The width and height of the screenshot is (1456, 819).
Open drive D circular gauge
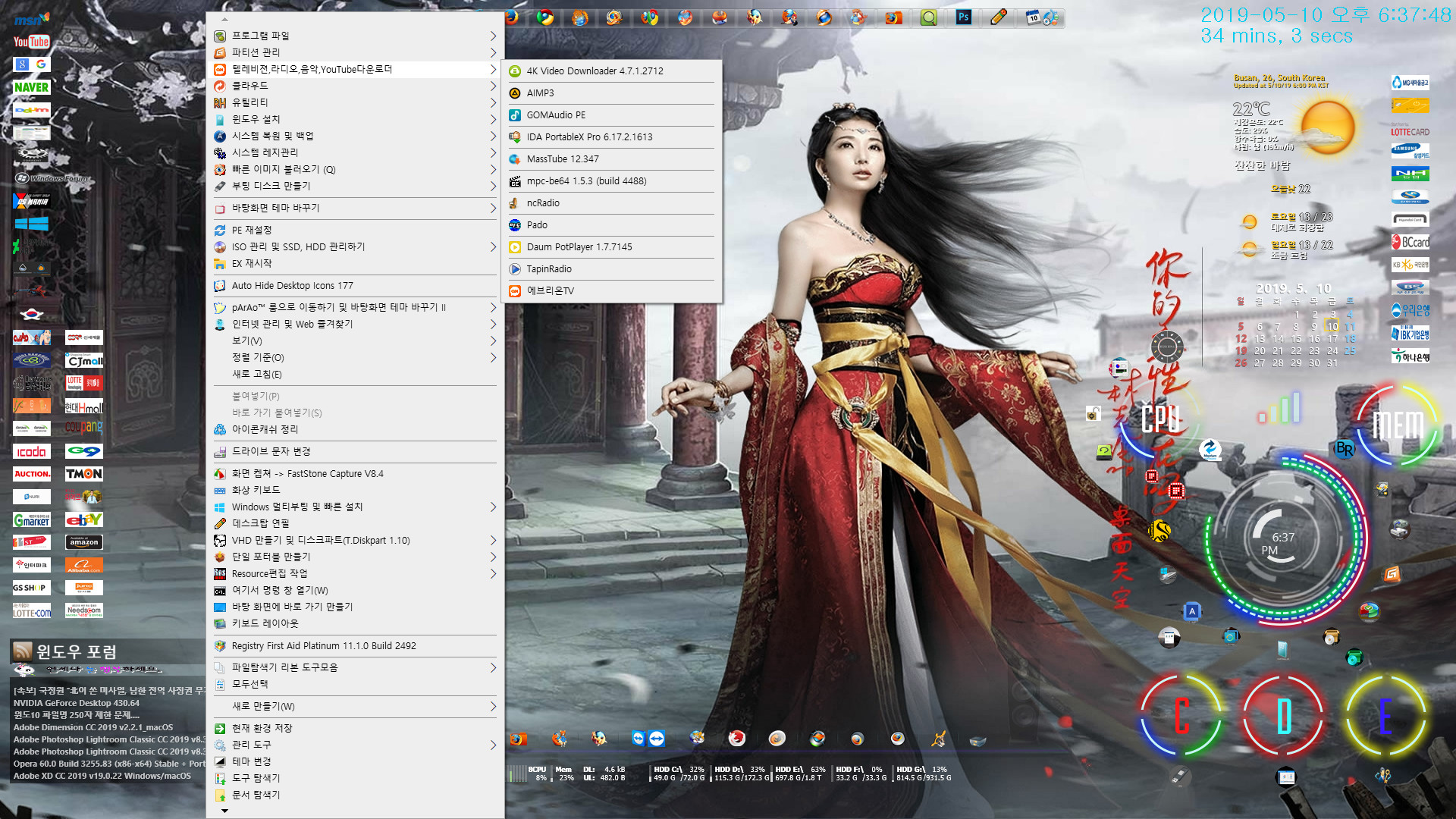[x=1284, y=715]
